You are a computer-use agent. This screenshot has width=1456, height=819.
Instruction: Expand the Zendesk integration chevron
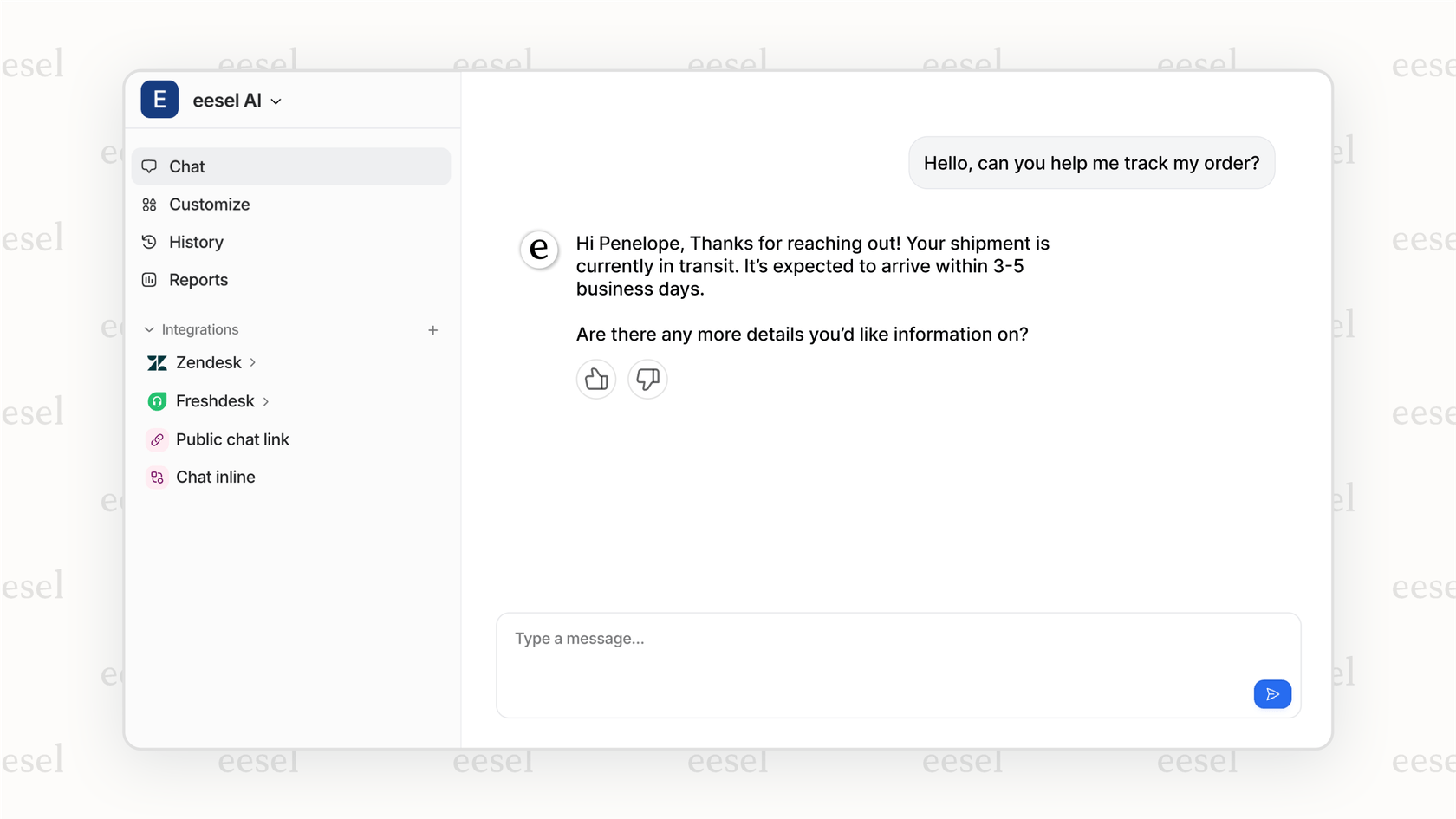tap(252, 362)
